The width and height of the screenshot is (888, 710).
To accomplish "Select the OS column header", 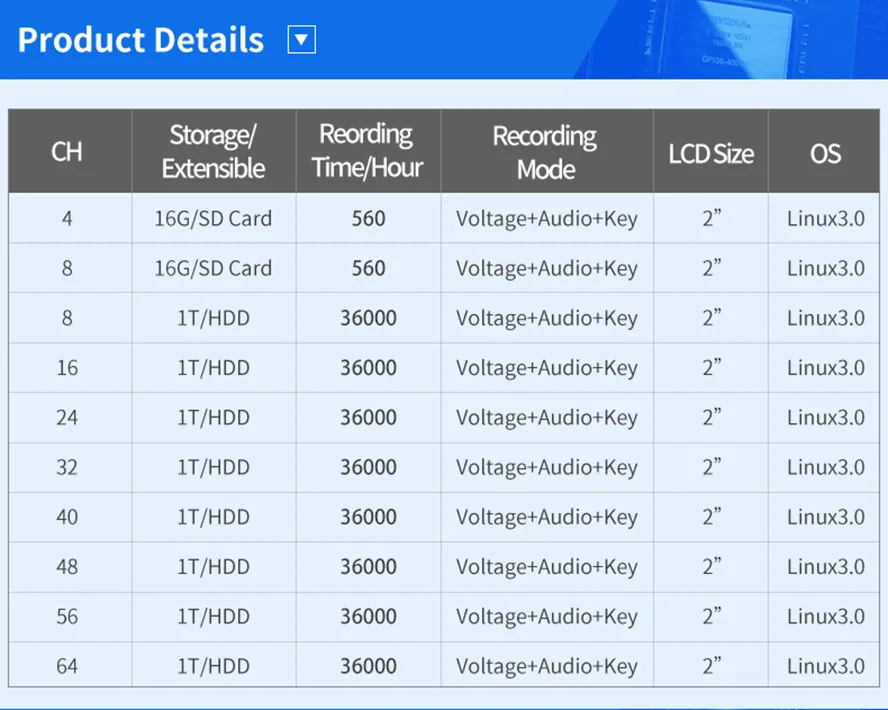I will 825,153.
